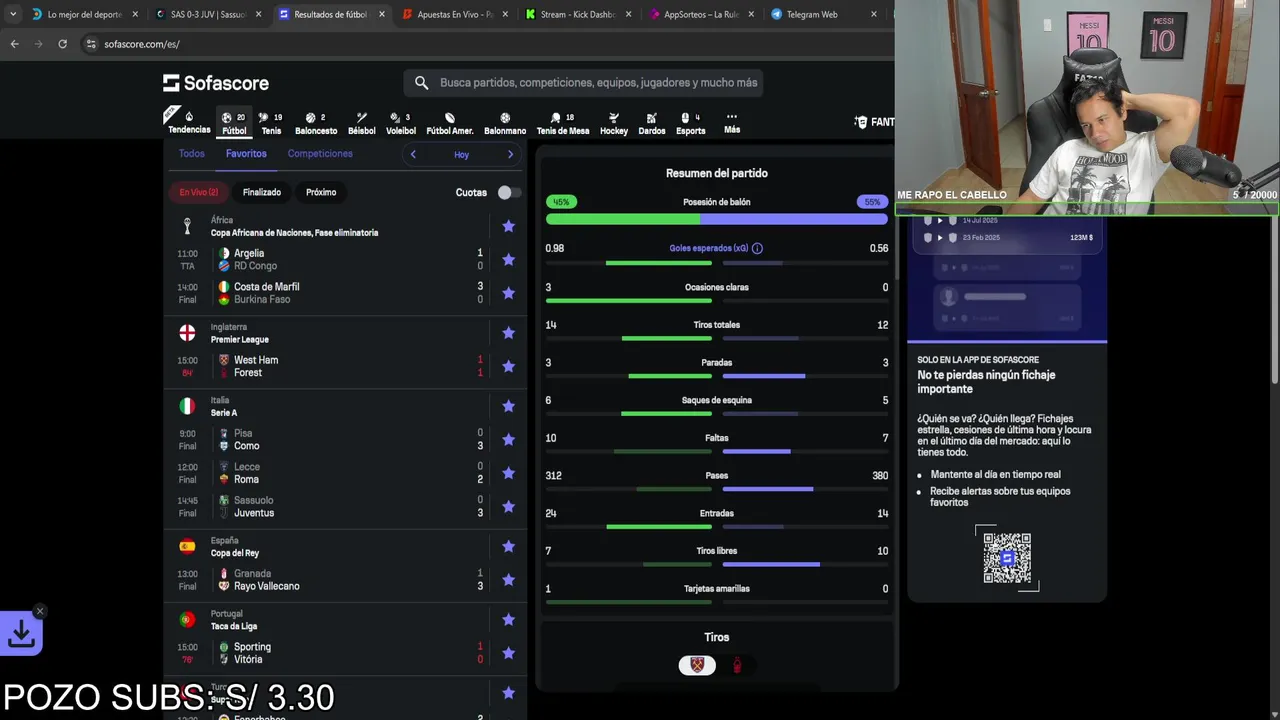Open Chrome tab search dropdown
This screenshot has height=720, width=1280.
click(x=12, y=14)
